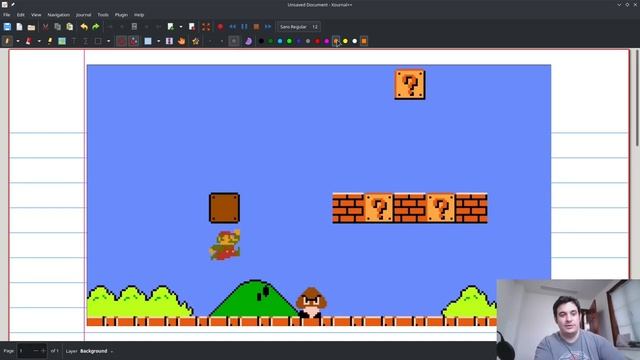Delete the current page icon

[x=192, y=27]
